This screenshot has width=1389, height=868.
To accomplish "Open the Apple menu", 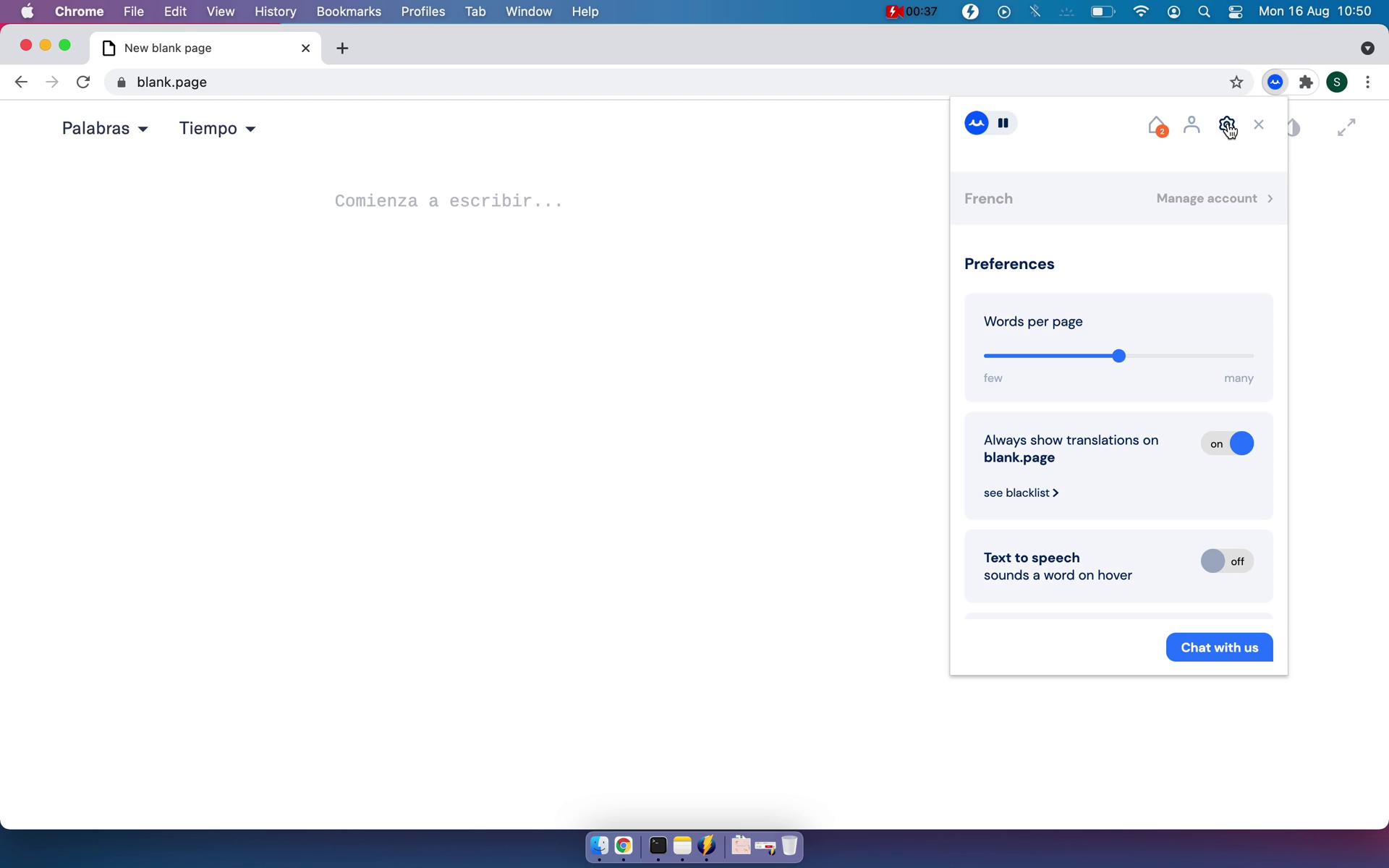I will 27,12.
